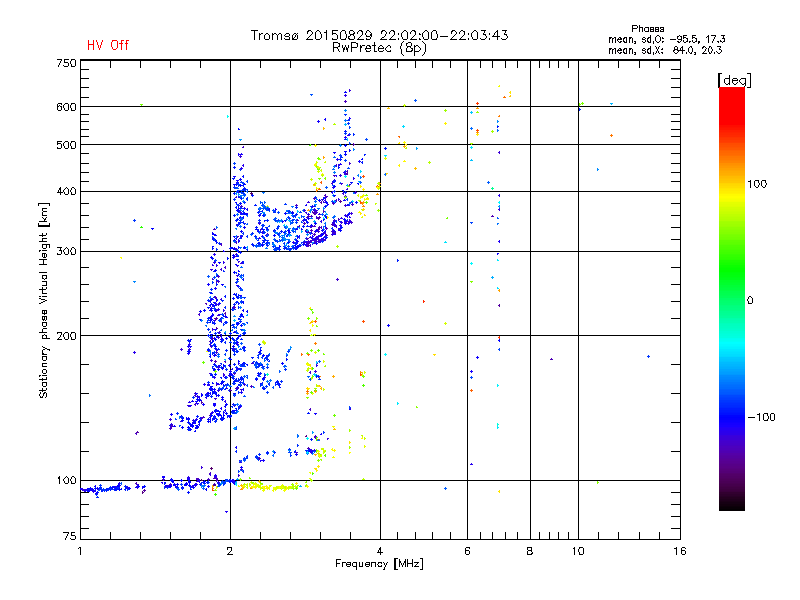Click the y-axis tick label '750'
This screenshot has height=600, width=800.
tap(66, 63)
